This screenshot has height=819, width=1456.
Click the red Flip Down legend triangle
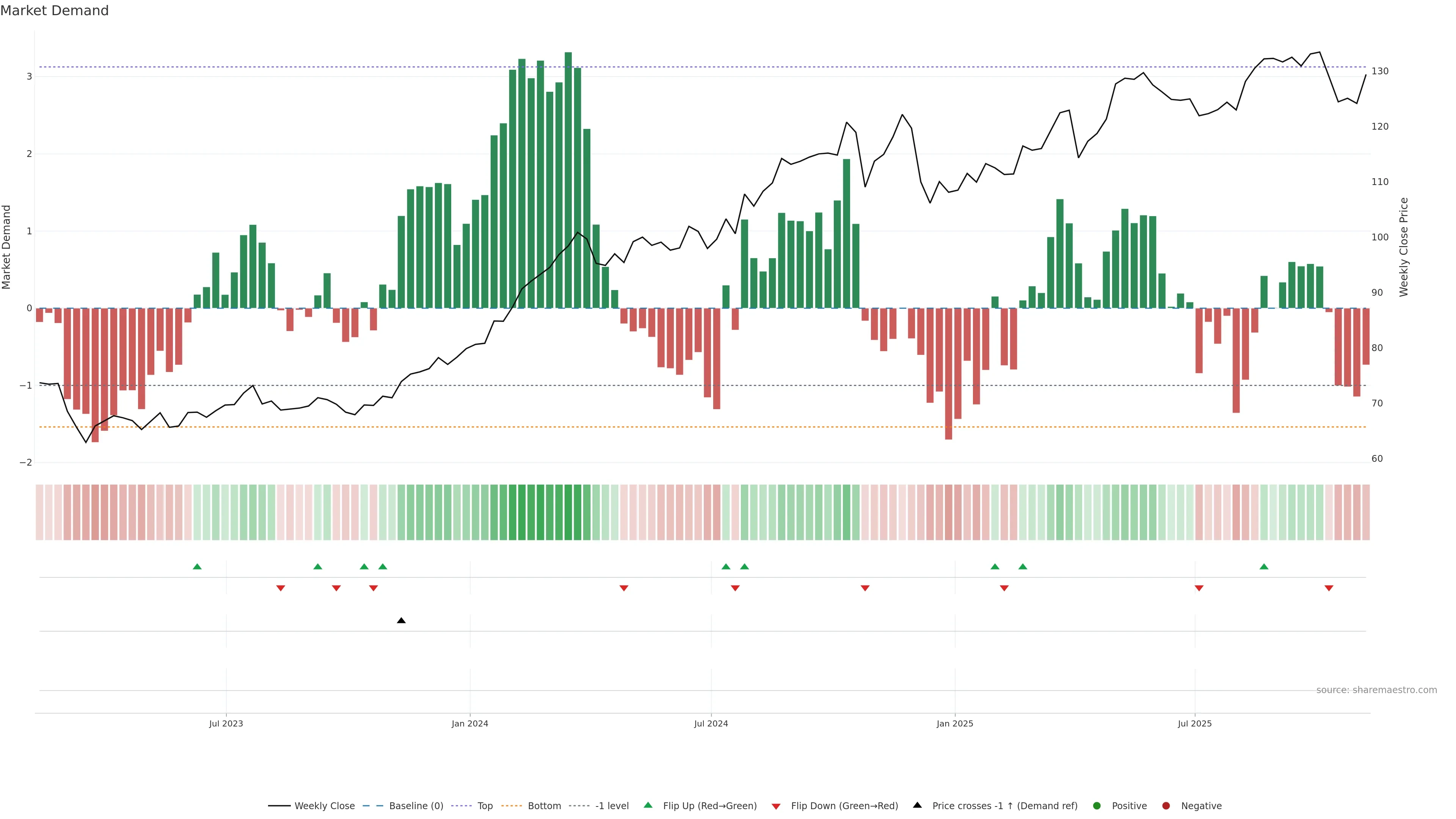pyautogui.click(x=776, y=806)
